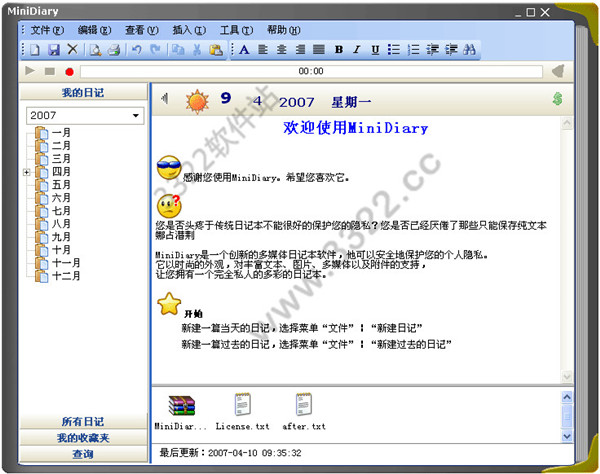Select 三月 in the month tree
This screenshot has height=474, width=600.
(61, 159)
